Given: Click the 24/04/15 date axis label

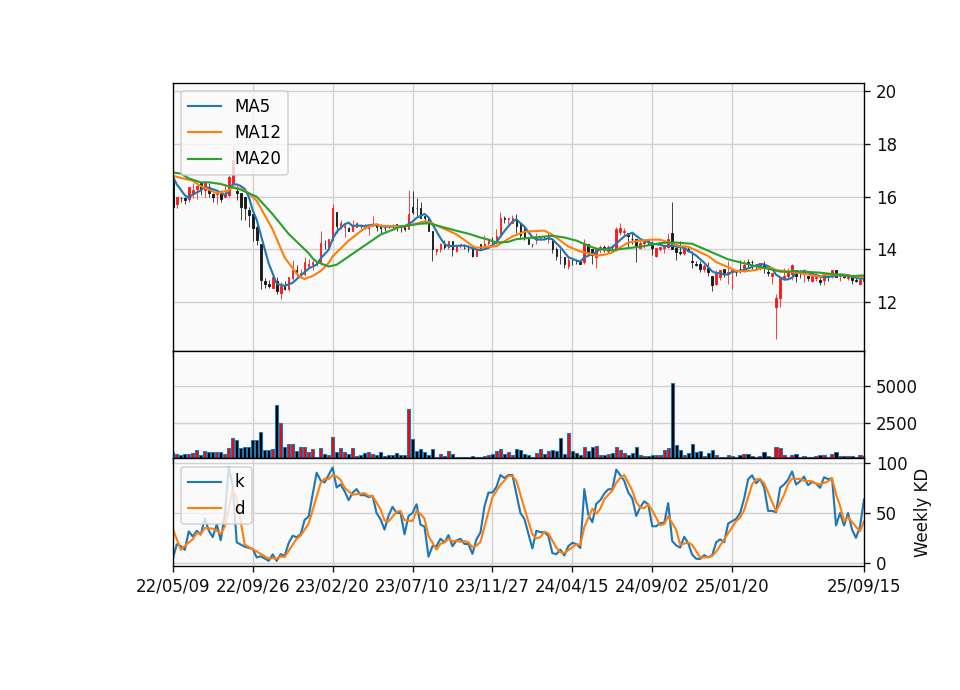Looking at the screenshot, I should click(x=572, y=586).
